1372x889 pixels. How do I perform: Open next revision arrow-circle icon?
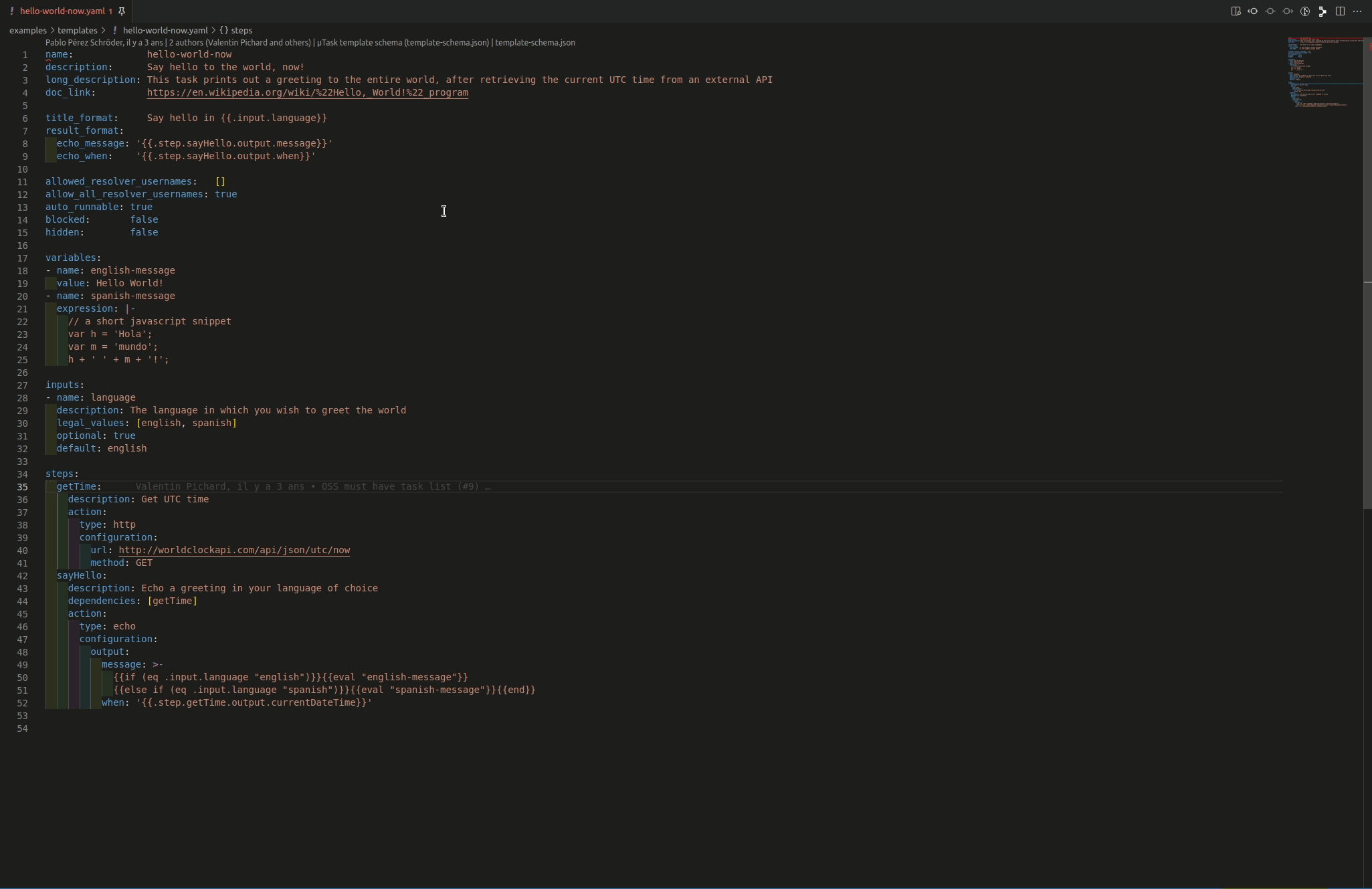[1288, 11]
